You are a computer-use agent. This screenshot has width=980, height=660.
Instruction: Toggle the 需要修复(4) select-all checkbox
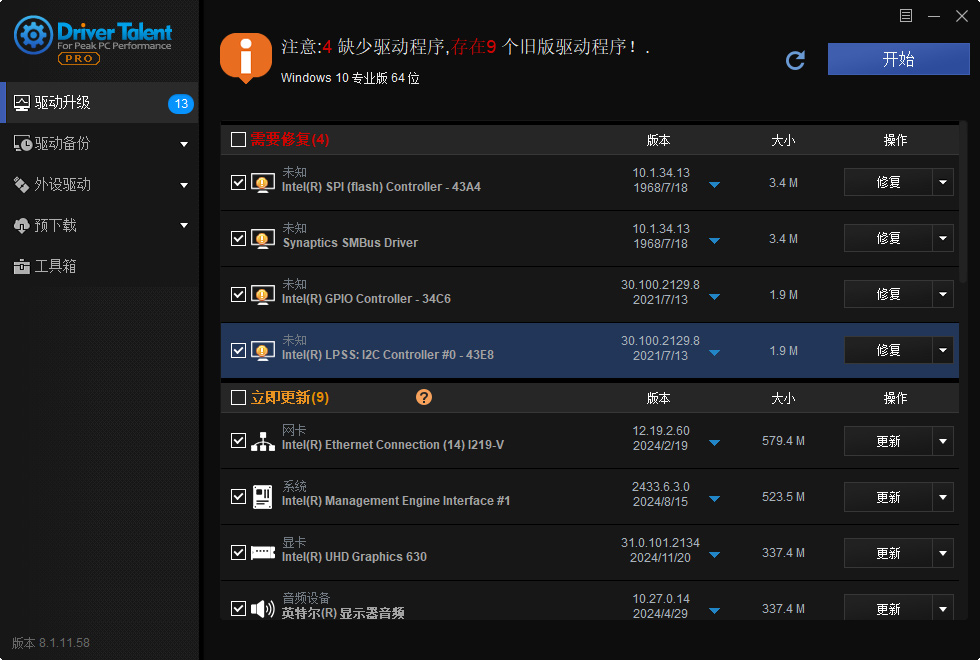coord(238,140)
